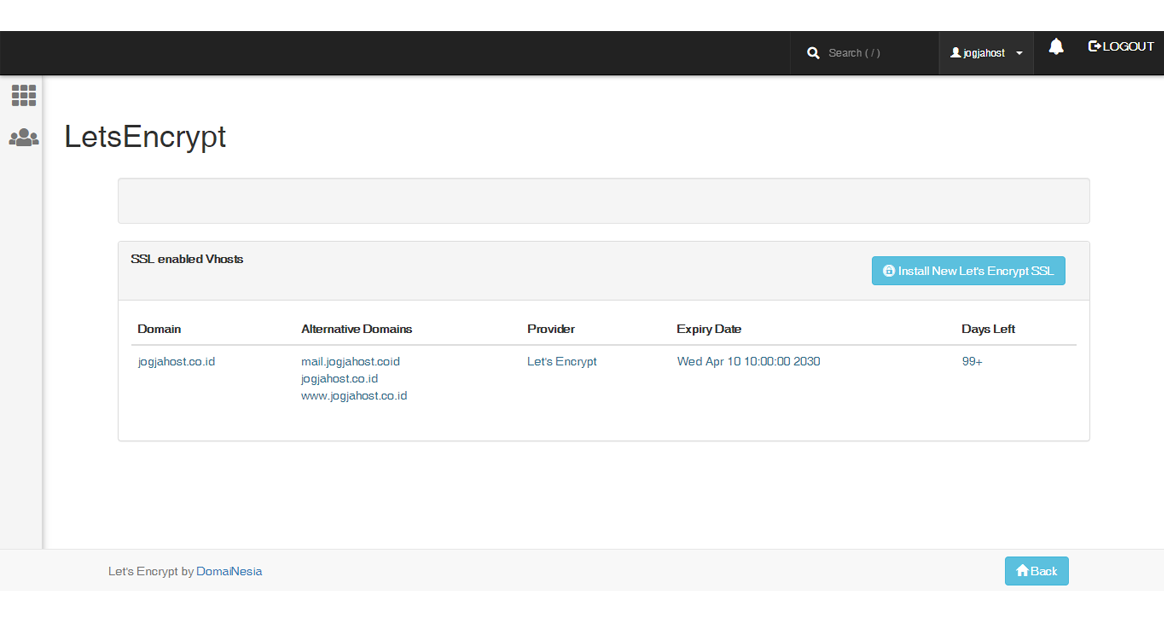Open the DomaiNesia footer link
The width and height of the screenshot is (1166, 626).
click(229, 572)
